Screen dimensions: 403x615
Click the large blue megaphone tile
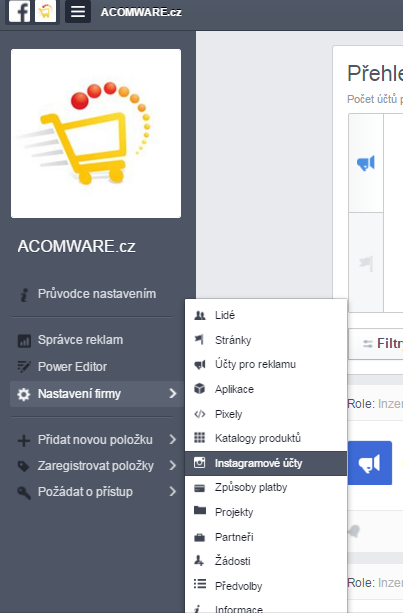[x=370, y=463]
